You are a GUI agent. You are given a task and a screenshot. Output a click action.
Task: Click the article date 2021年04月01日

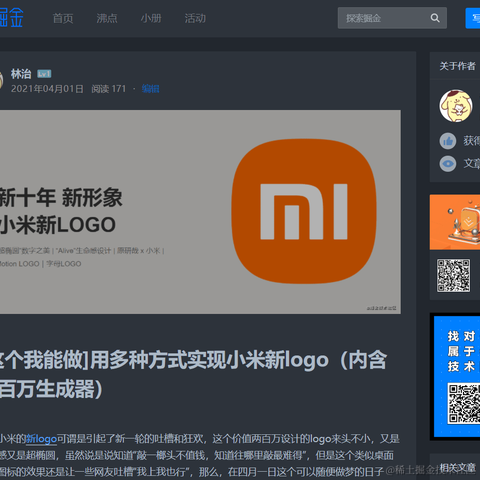coord(47,89)
